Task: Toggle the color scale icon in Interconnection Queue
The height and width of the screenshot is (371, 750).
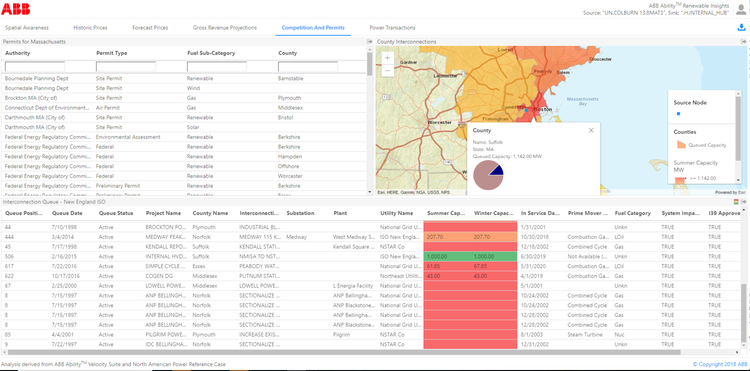Action: [x=737, y=202]
